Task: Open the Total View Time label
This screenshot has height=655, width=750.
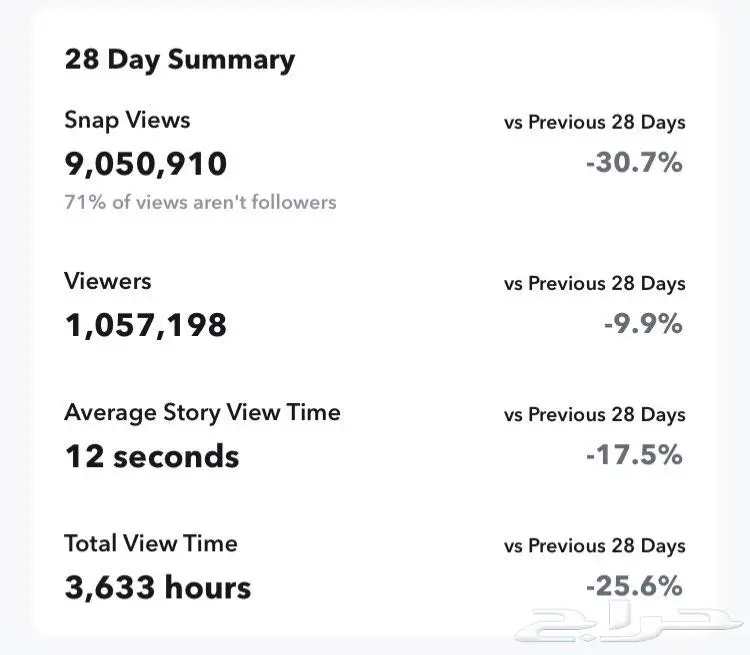Action: tap(151, 544)
